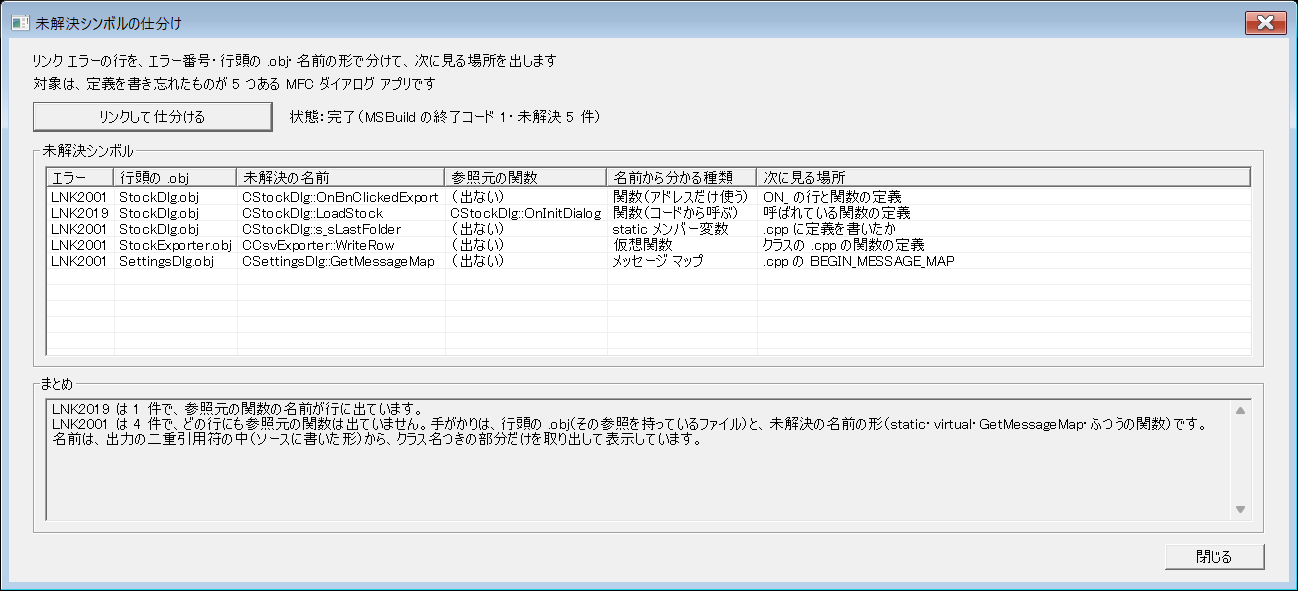Click the 次に見る場所 column header
This screenshot has height=591, width=1298.
1004,177
